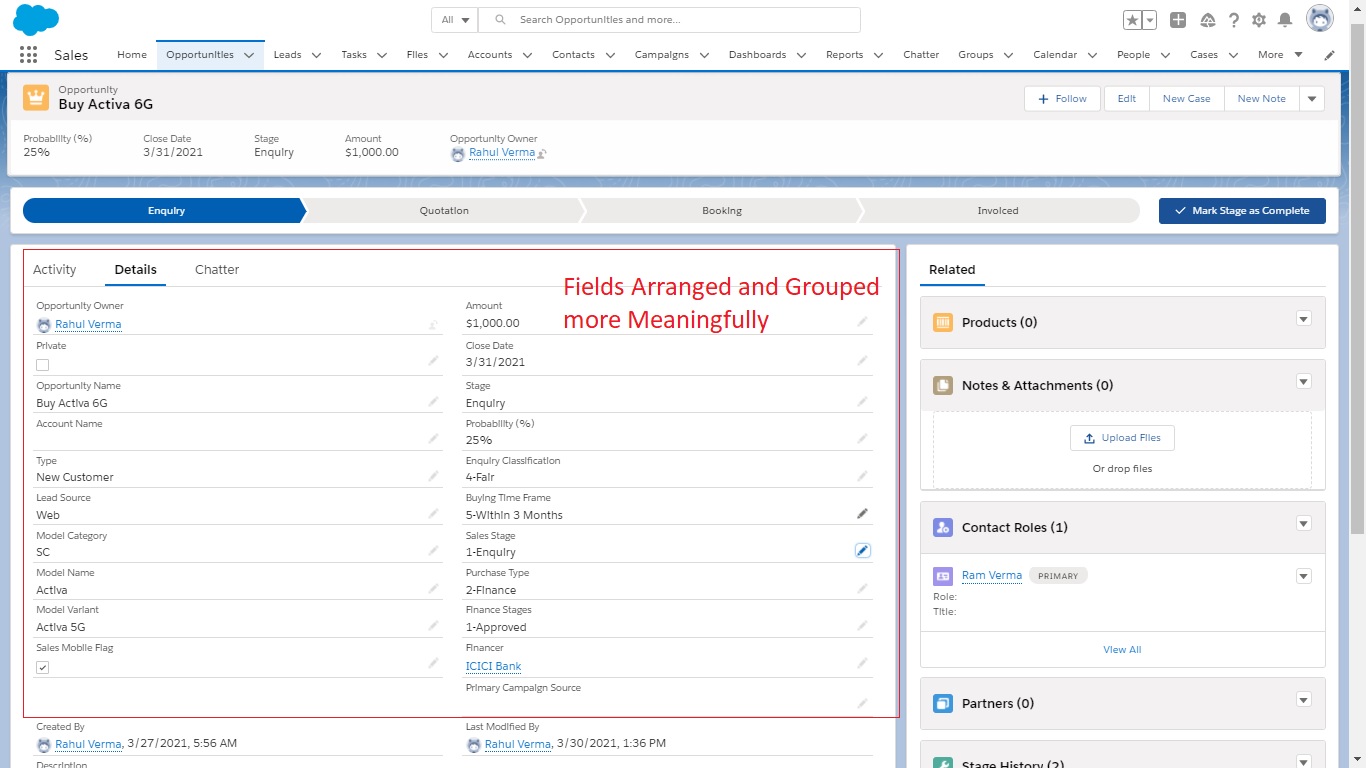Click the pencil to edit navigation items

click(x=1329, y=55)
